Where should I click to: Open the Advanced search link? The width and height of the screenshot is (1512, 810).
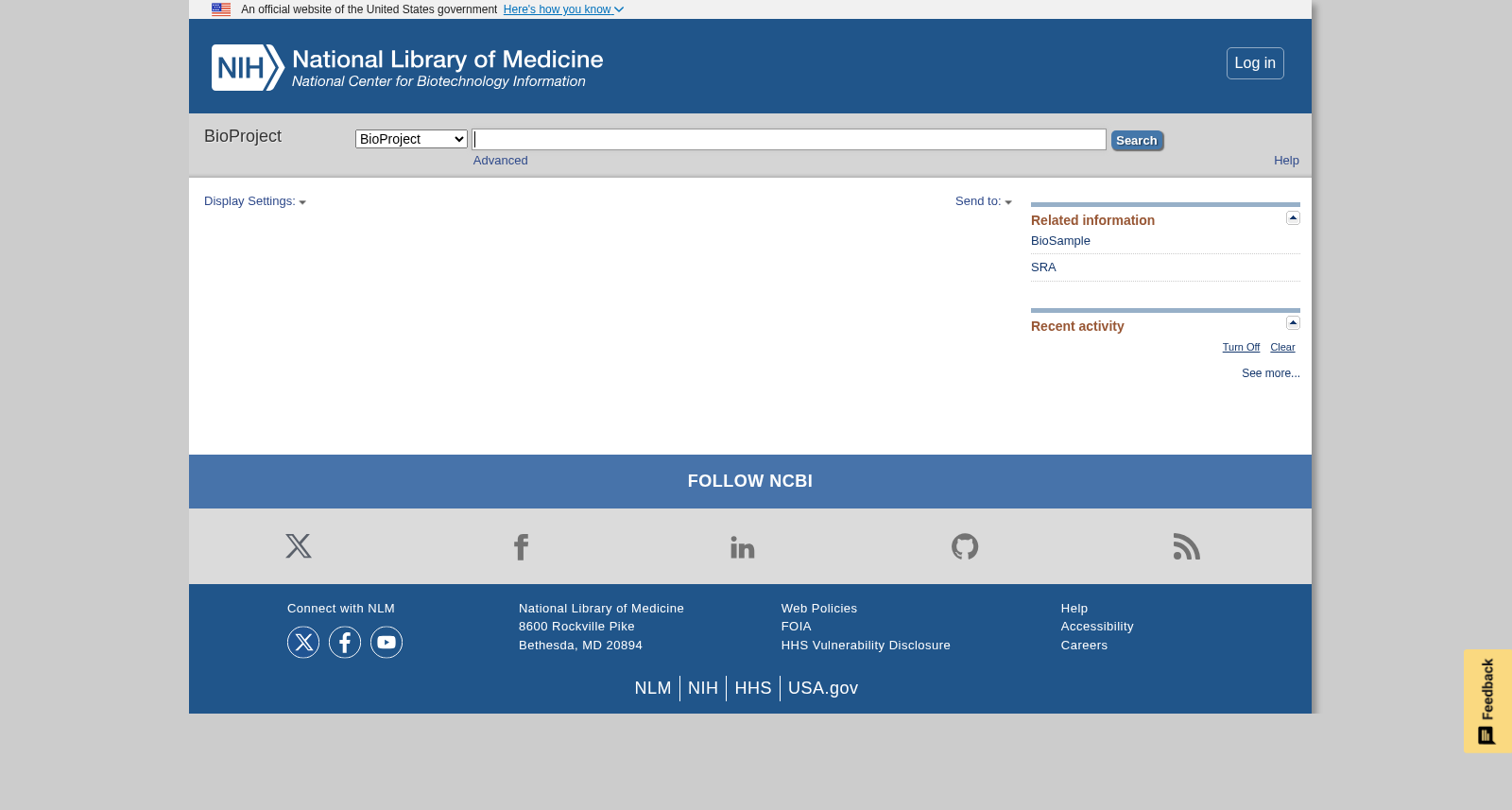tap(501, 161)
